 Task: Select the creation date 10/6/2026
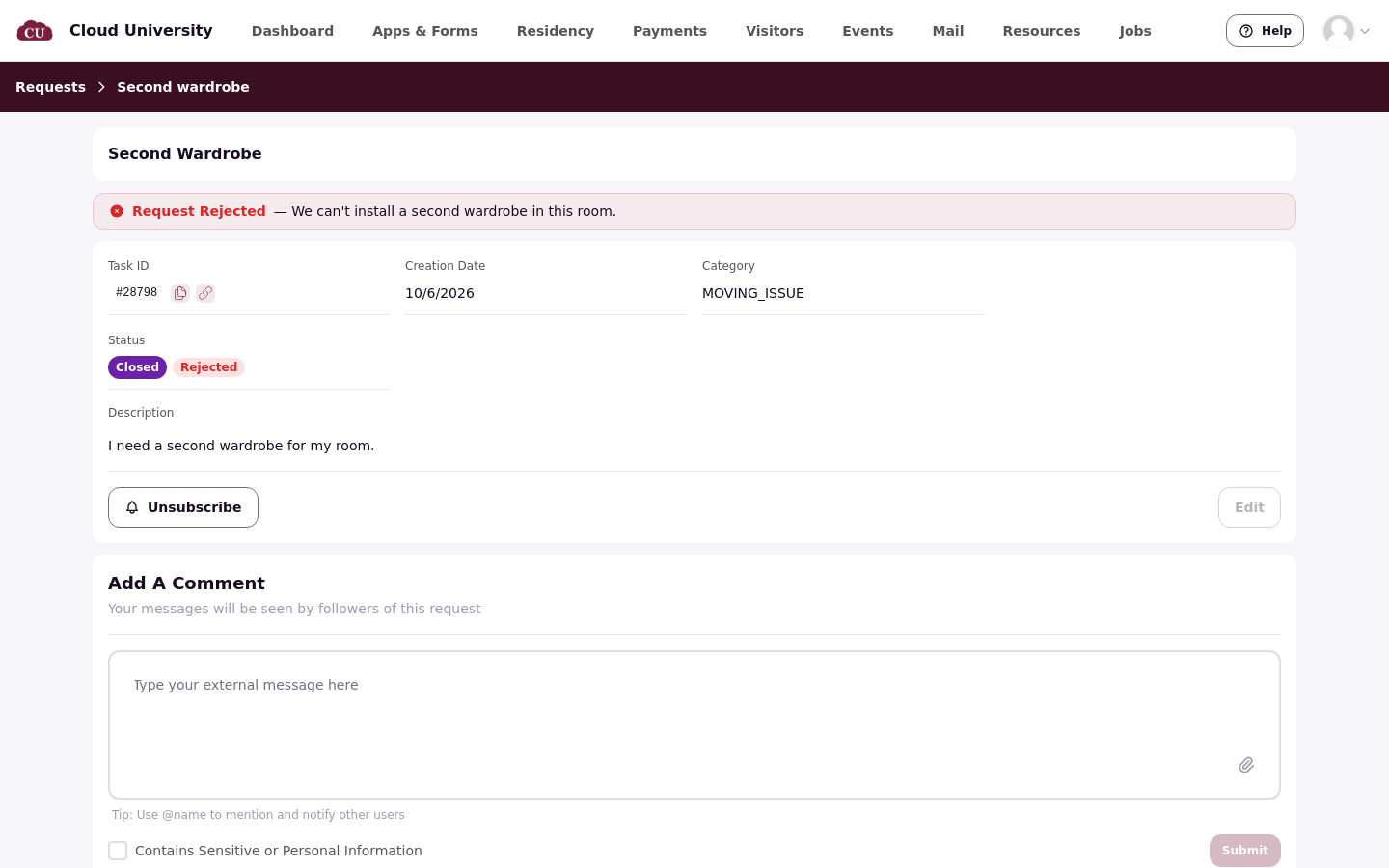click(x=440, y=293)
